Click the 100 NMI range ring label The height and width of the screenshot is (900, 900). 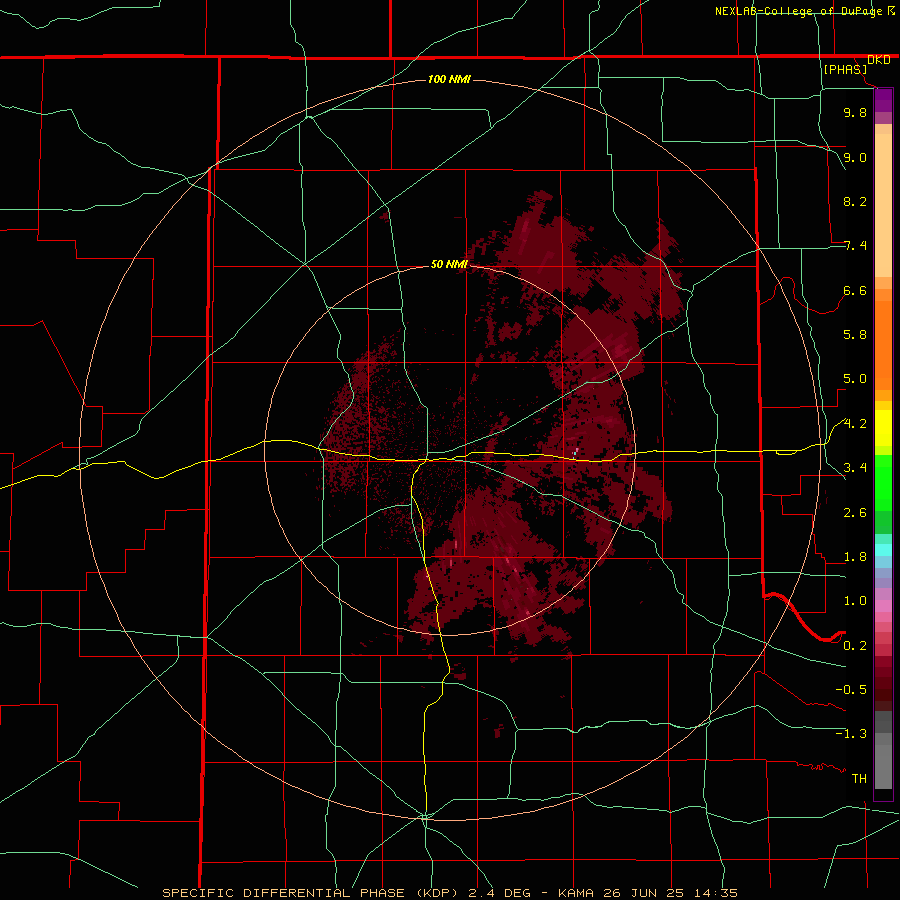[449, 79]
